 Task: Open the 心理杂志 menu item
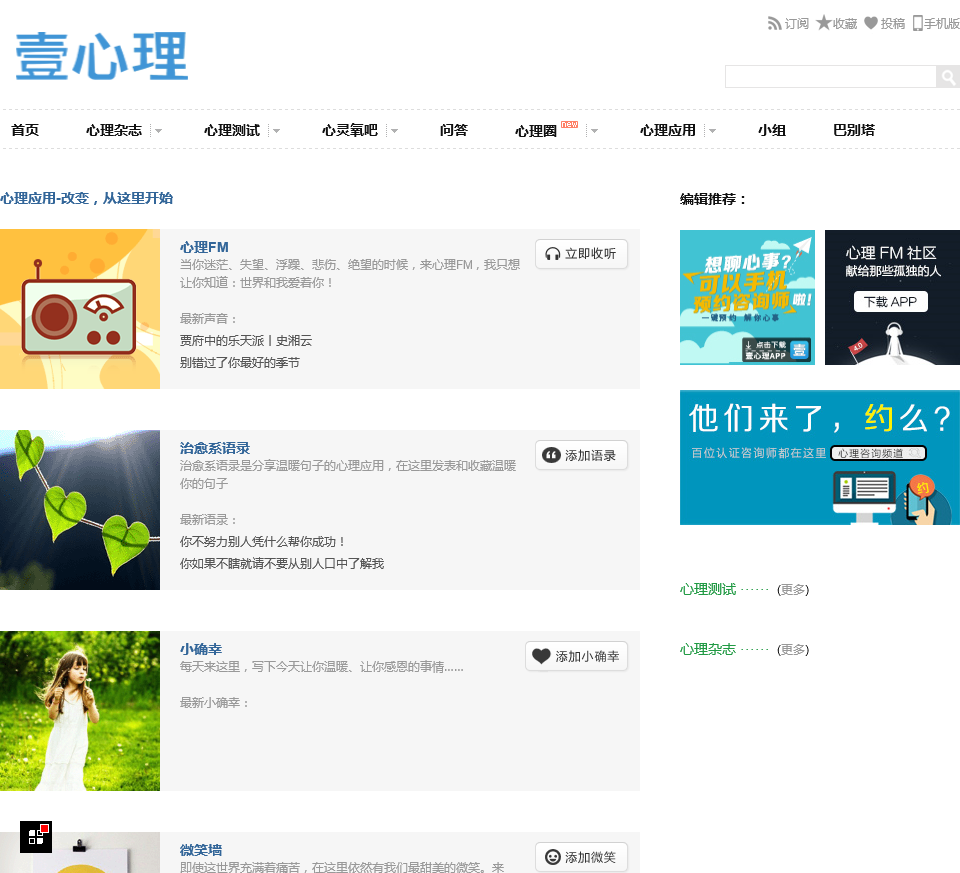coord(114,130)
